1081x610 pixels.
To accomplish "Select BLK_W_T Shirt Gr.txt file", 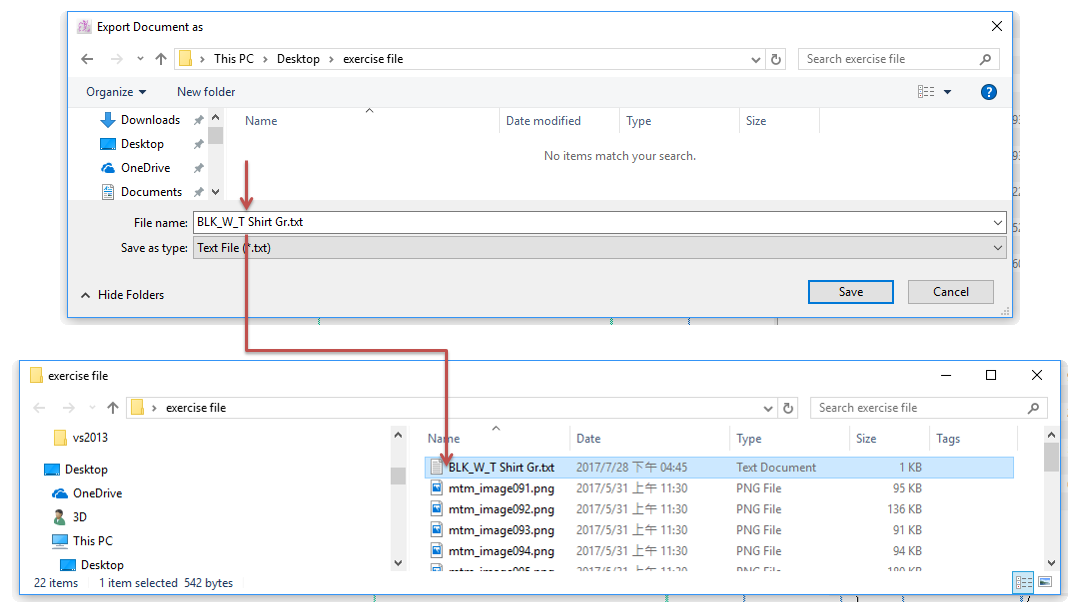I will (x=501, y=467).
